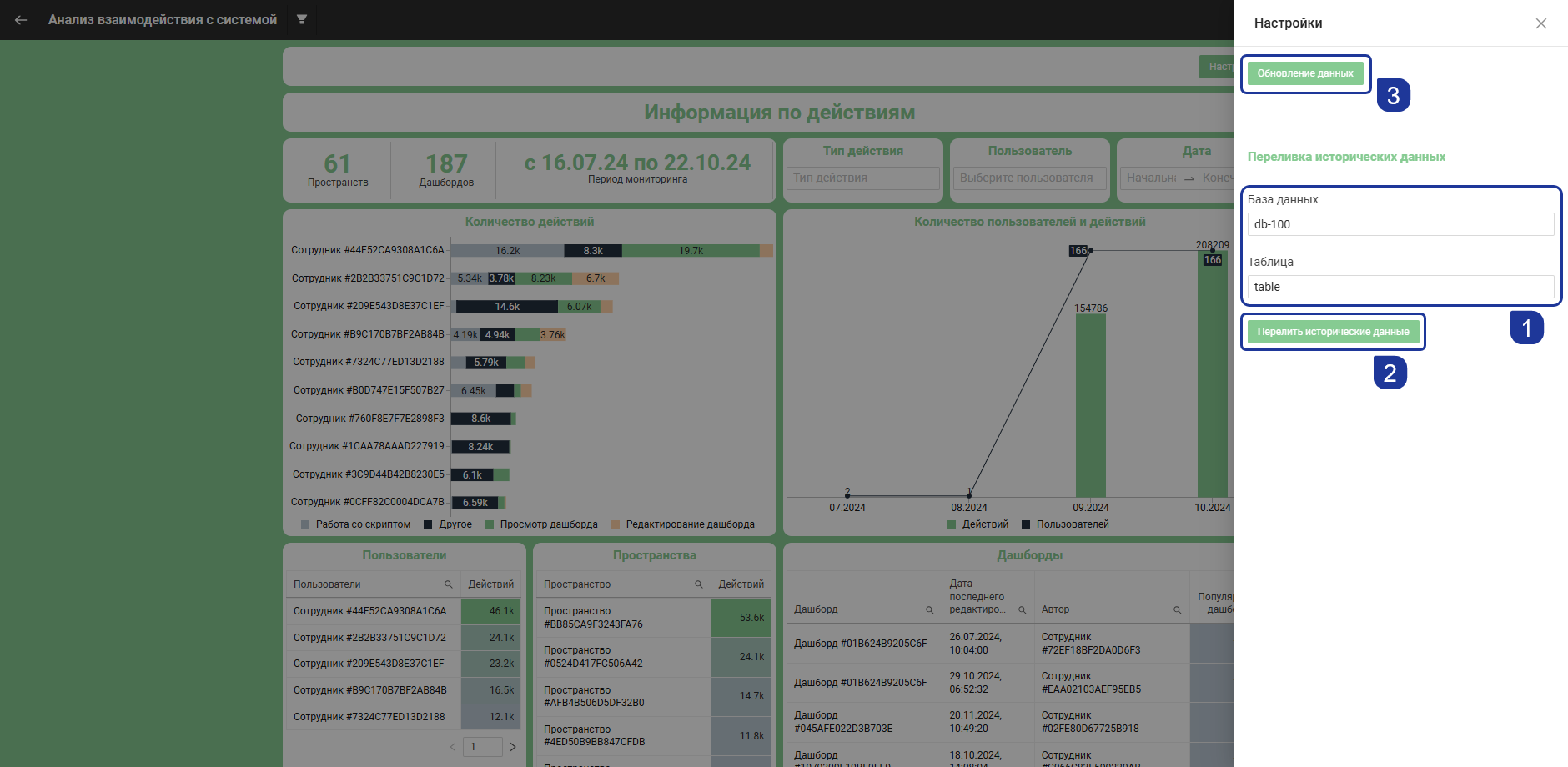Search icon in Автор column header

click(x=1177, y=610)
